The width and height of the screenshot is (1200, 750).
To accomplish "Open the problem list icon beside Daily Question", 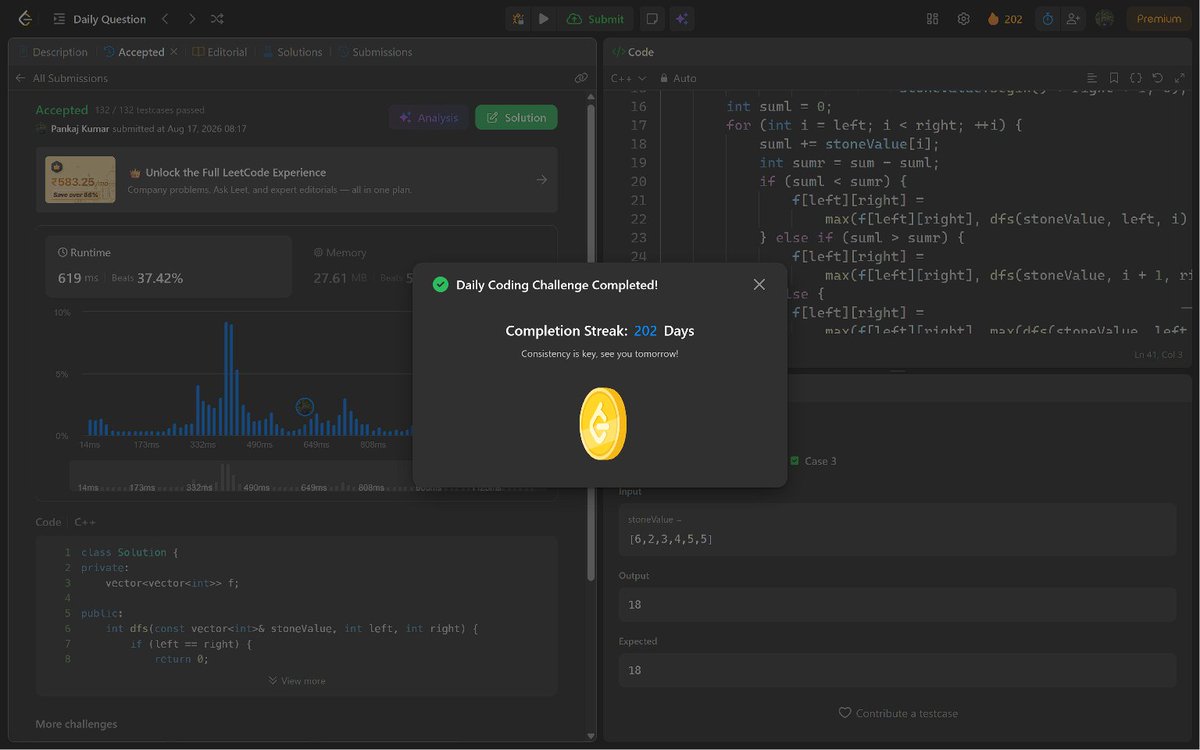I will click(60, 19).
